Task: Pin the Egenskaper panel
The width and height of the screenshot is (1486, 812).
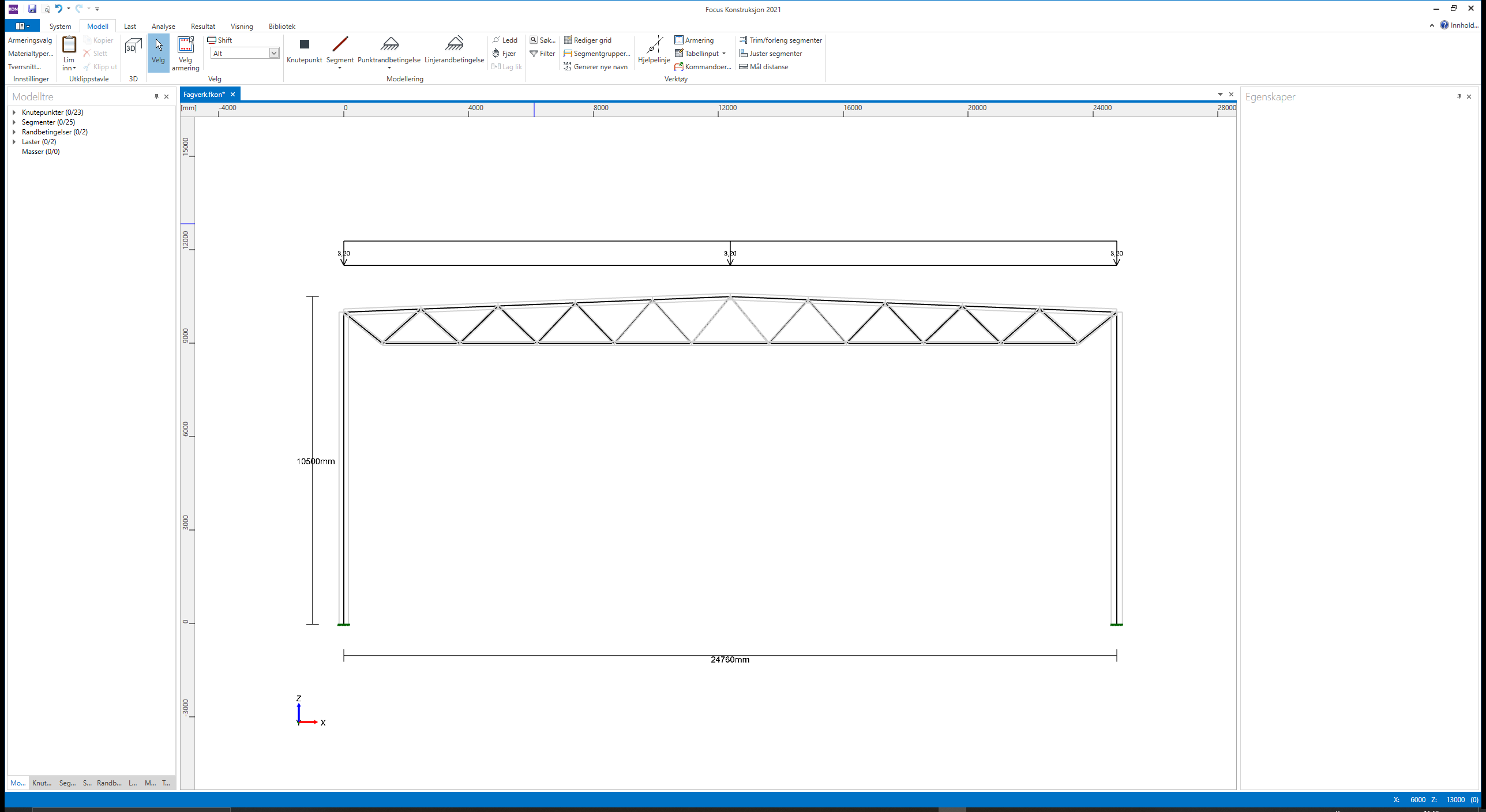Action: click(x=1459, y=96)
